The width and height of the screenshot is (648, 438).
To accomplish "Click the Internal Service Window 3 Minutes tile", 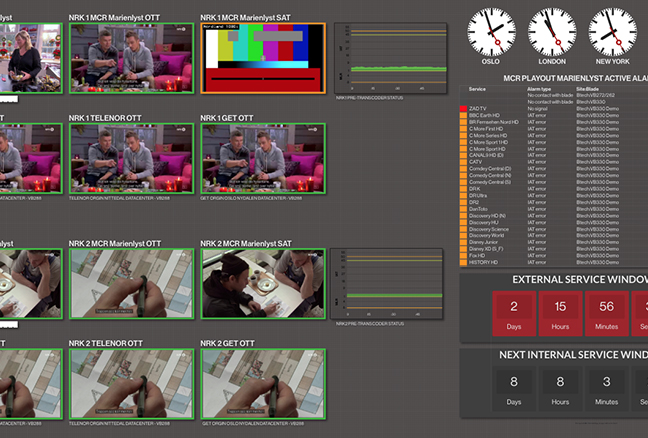I will (x=606, y=389).
